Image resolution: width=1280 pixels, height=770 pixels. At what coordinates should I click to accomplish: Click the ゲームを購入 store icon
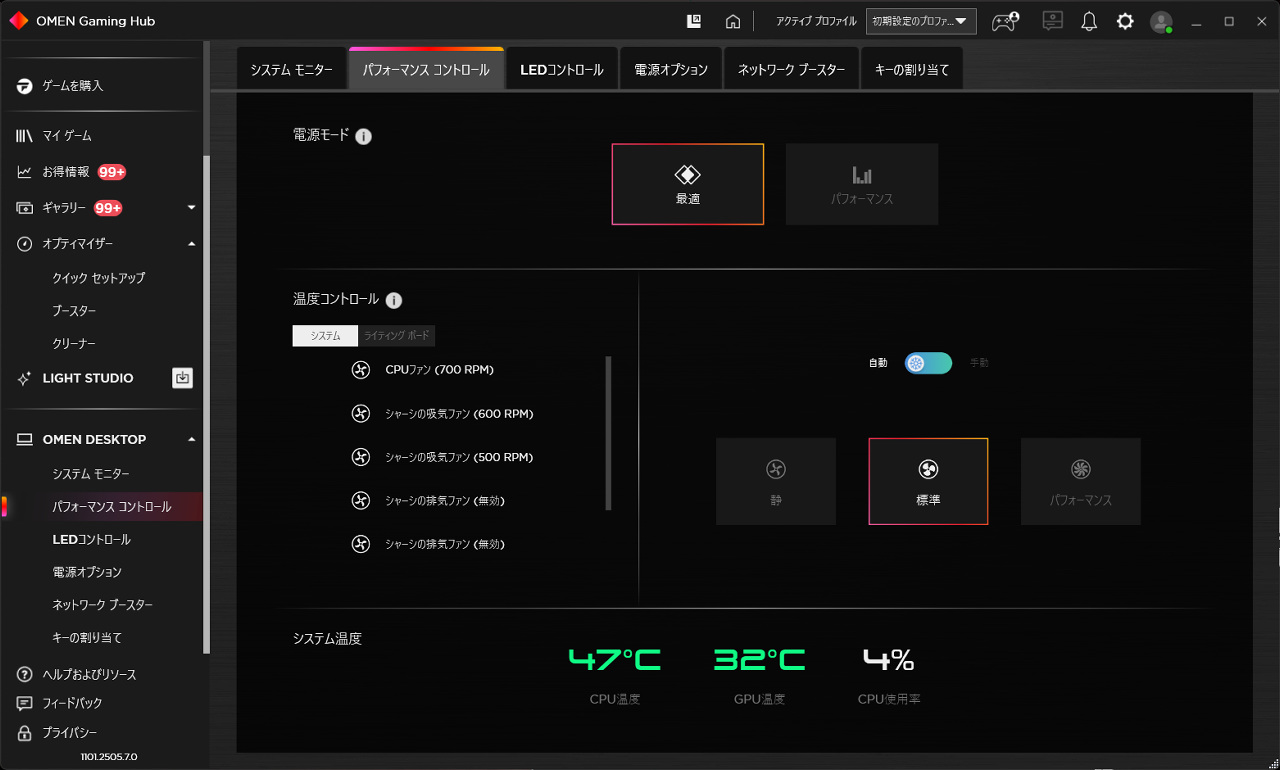(x=24, y=86)
